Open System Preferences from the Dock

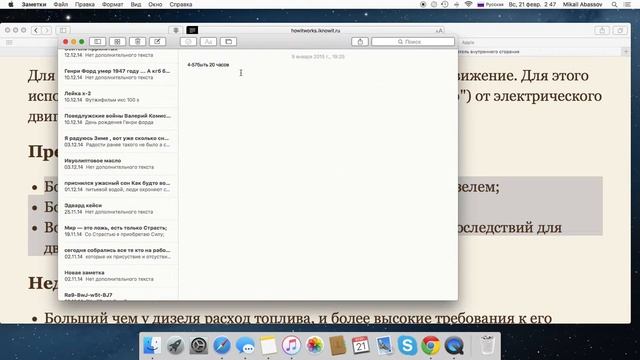click(x=199, y=346)
